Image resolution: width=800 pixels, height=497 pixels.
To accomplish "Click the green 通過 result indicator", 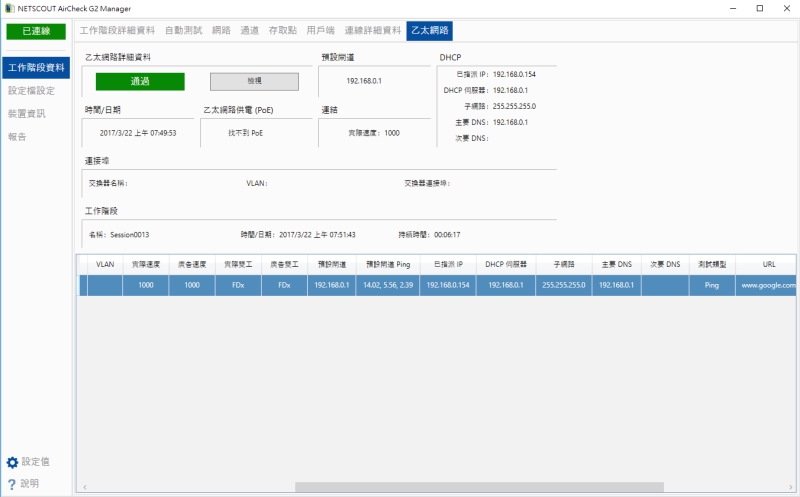I will pyautogui.click(x=140, y=81).
